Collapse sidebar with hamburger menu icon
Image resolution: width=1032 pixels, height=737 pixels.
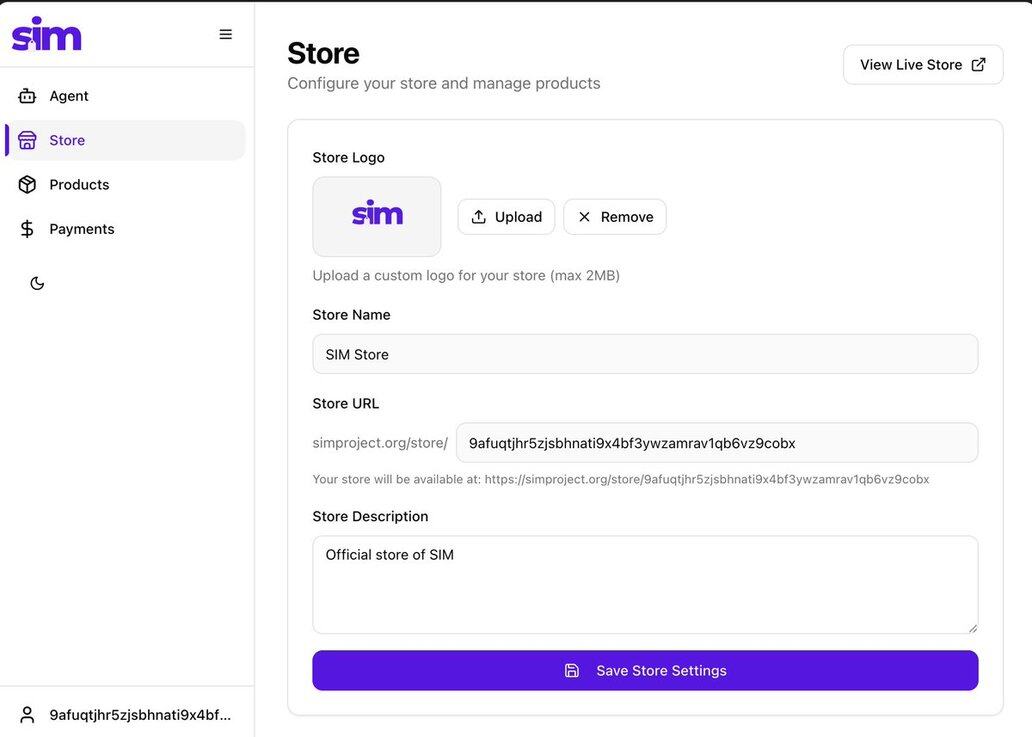[226, 34]
